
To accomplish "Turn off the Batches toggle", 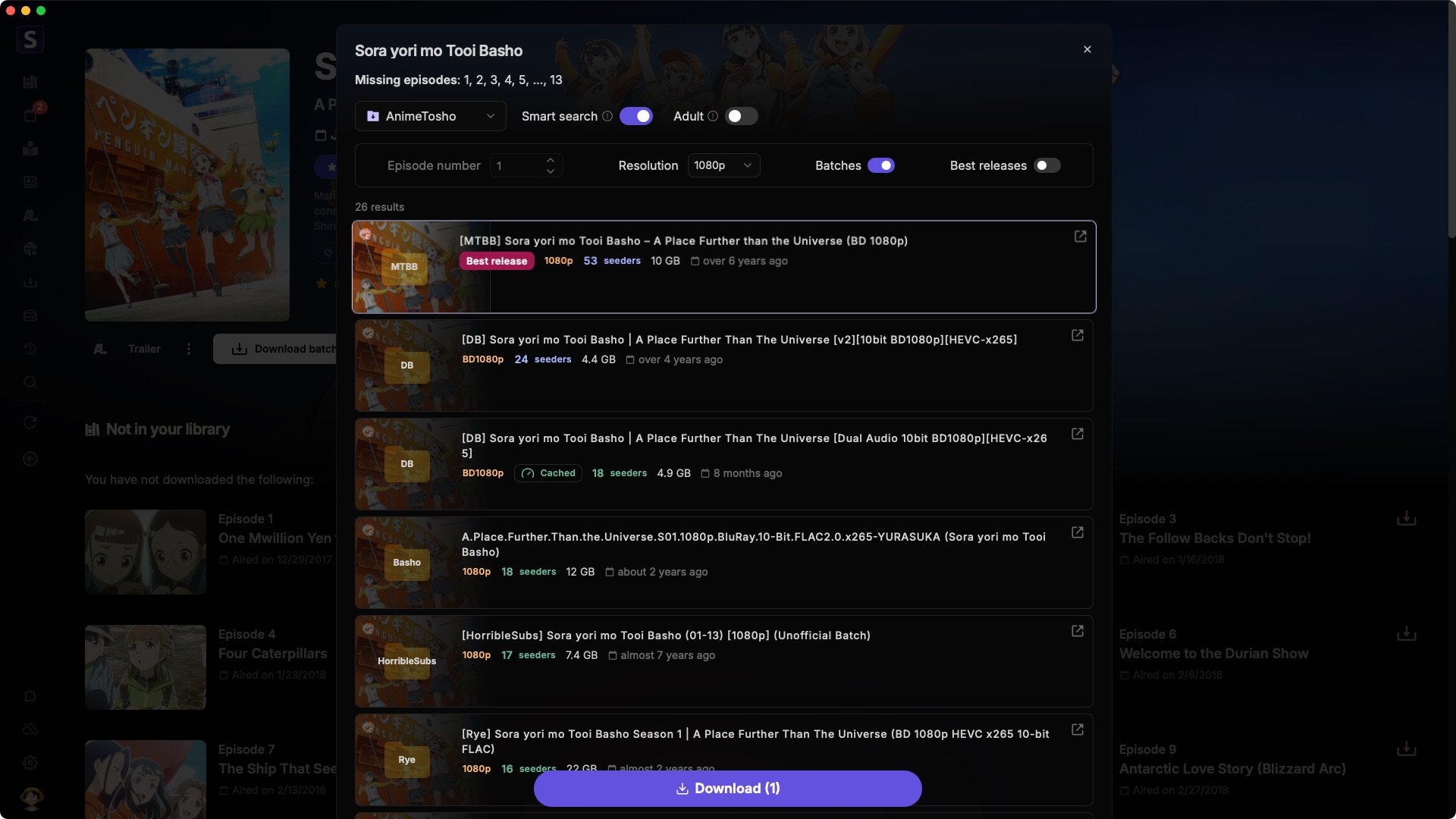I will (x=880, y=165).
